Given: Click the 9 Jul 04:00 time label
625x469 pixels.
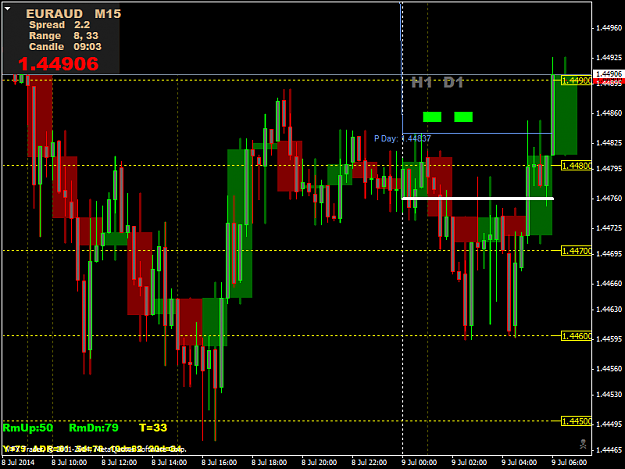Looking at the screenshot, I should tap(519, 462).
